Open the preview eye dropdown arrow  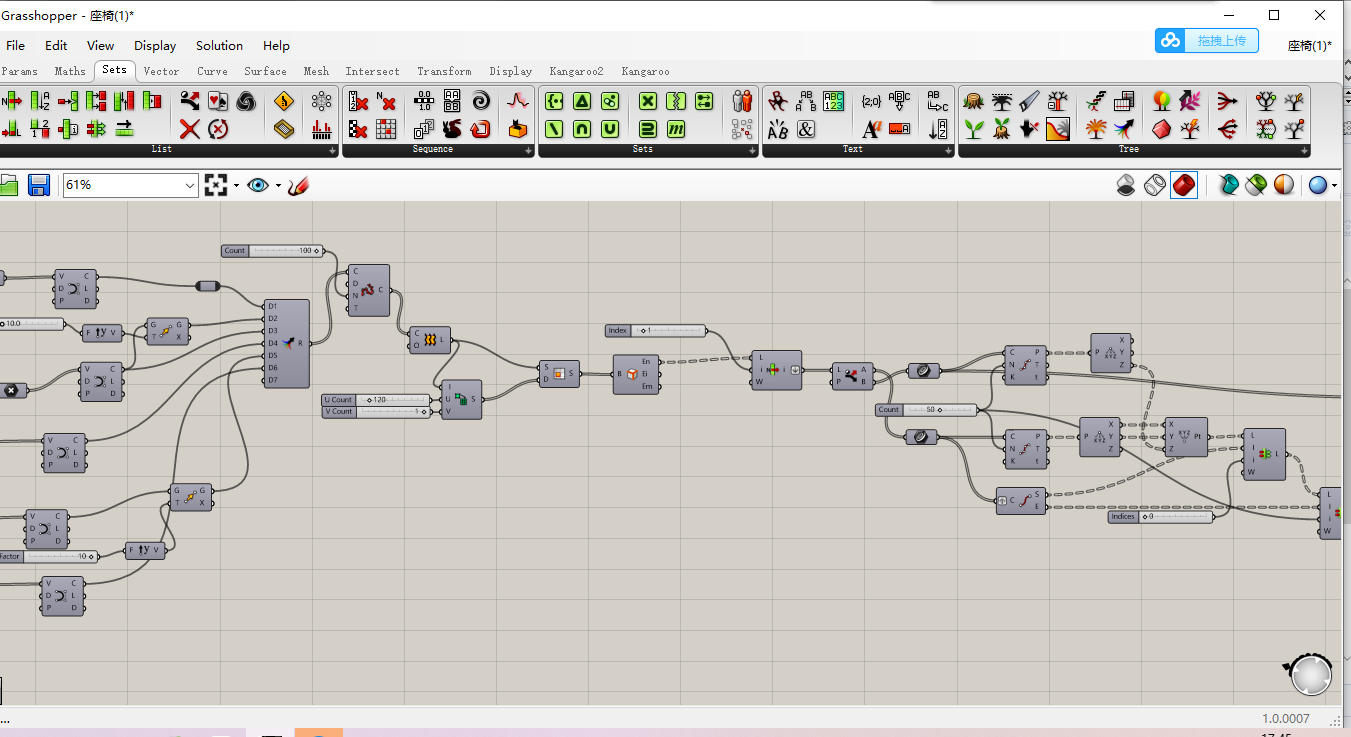(x=278, y=186)
